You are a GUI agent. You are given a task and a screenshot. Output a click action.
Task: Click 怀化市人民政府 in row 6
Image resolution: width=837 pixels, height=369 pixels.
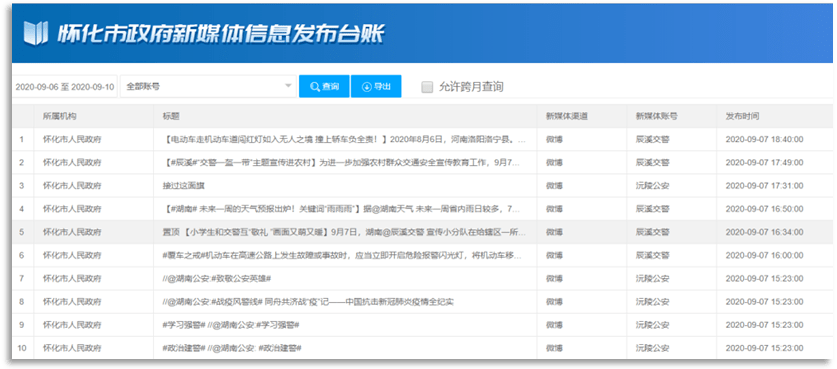tap(72, 256)
